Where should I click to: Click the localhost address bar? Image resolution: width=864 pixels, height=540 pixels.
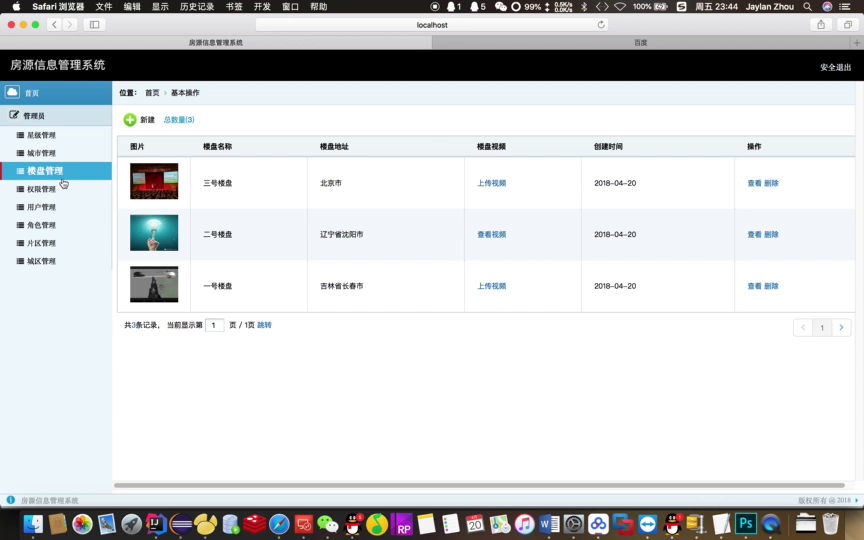pos(432,24)
